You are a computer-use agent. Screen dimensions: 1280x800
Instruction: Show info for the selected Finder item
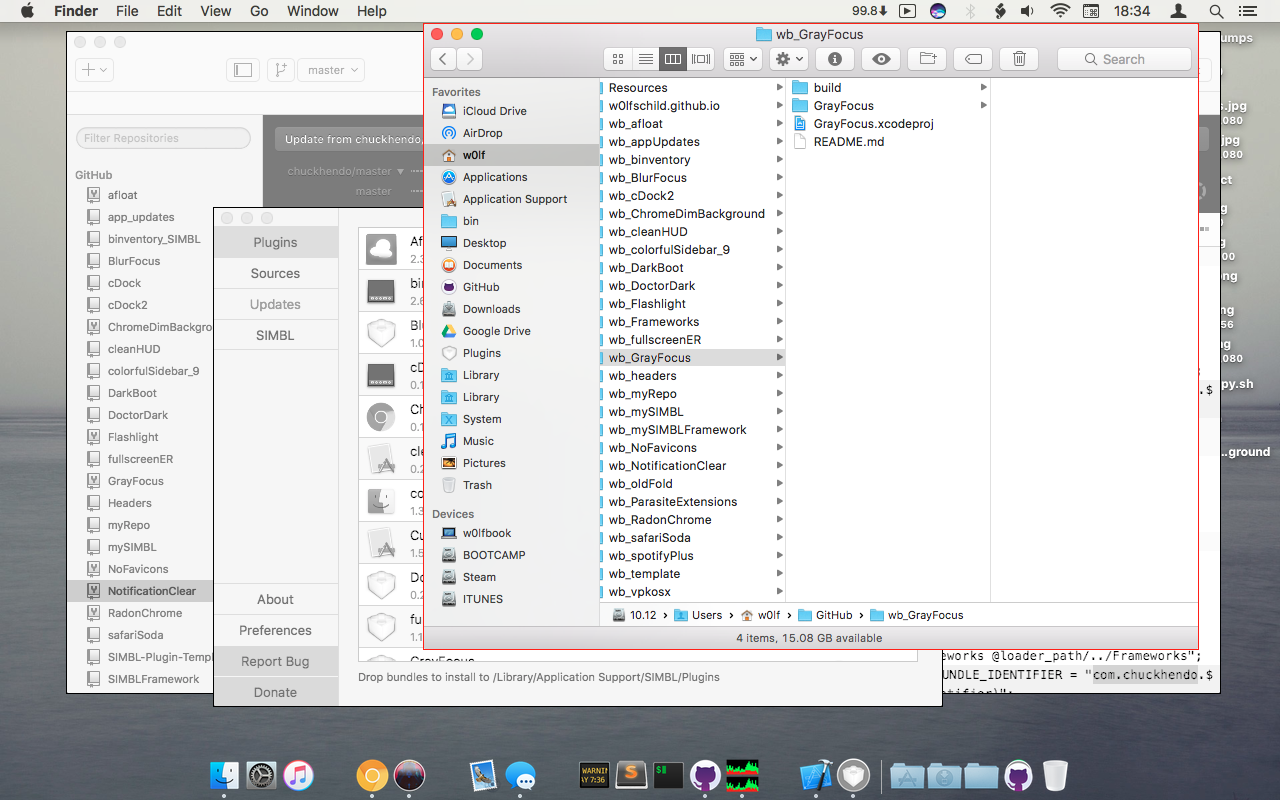835,59
